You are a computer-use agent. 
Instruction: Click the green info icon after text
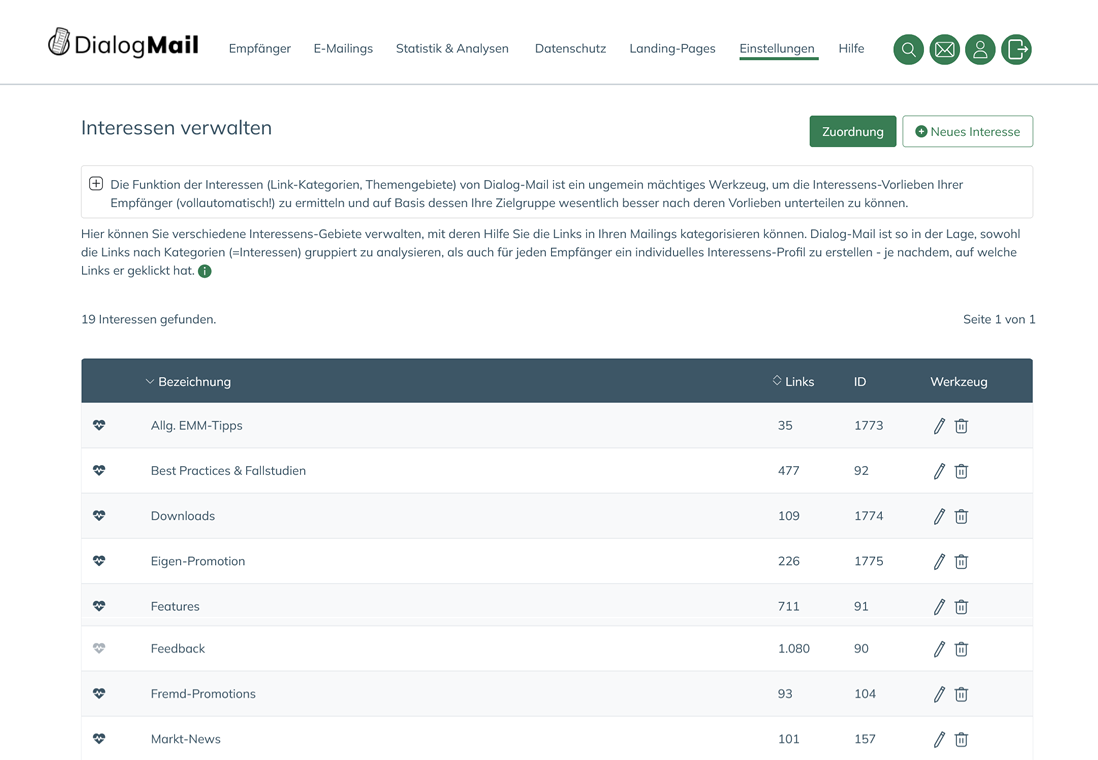point(205,271)
